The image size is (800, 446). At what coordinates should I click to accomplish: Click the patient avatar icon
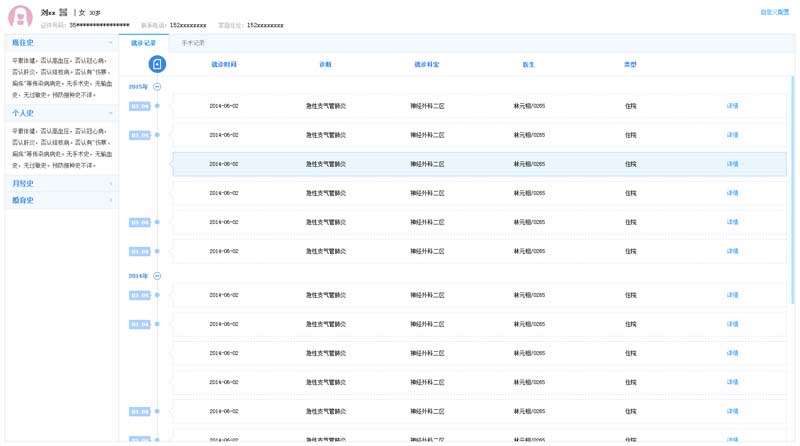[20, 17]
